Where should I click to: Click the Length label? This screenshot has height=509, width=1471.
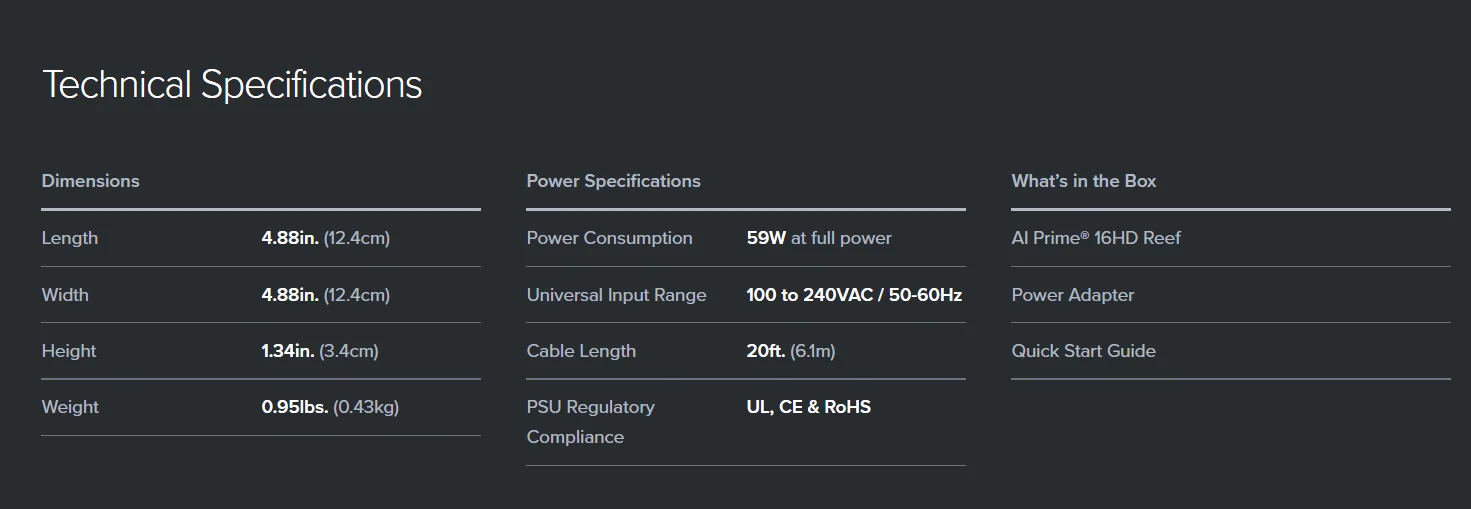pyautogui.click(x=70, y=238)
